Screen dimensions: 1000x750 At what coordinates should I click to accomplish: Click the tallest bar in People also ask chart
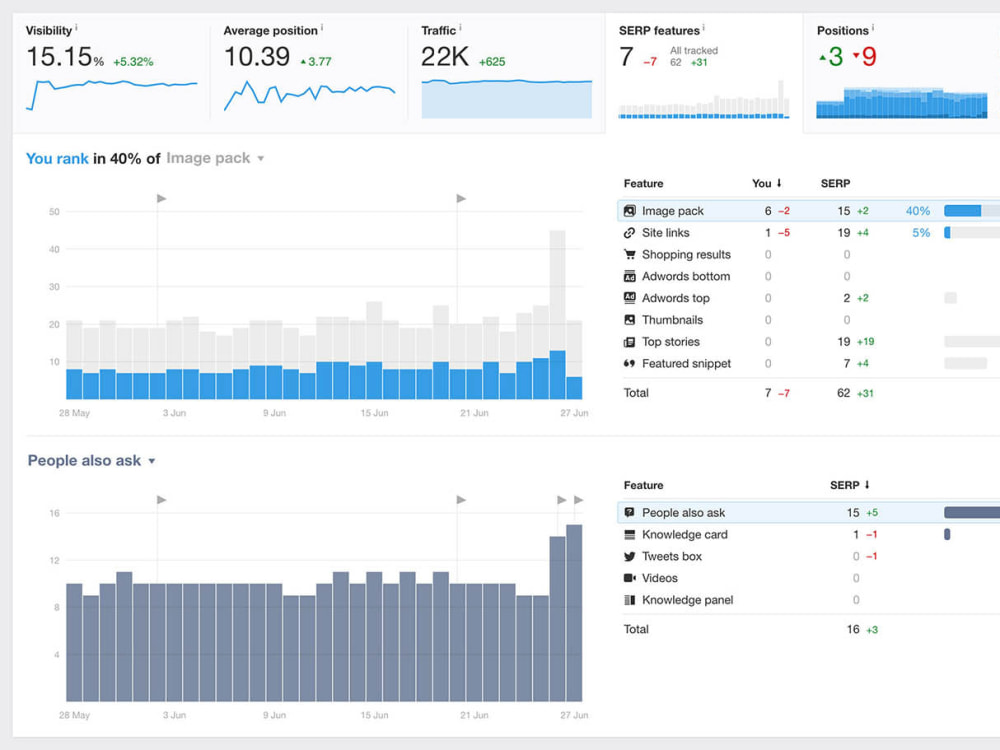click(574, 613)
